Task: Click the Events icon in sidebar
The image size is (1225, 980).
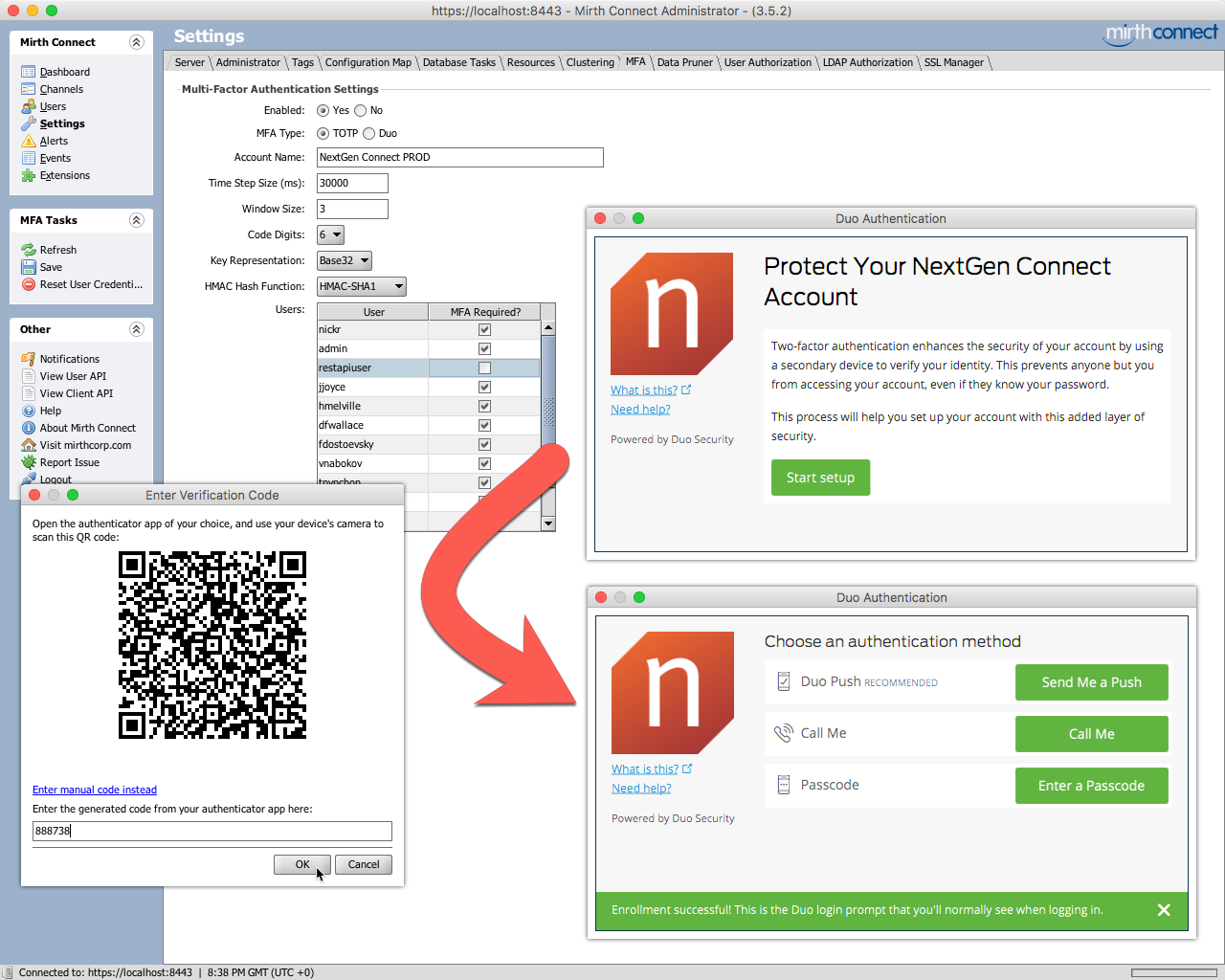Action: [29, 158]
